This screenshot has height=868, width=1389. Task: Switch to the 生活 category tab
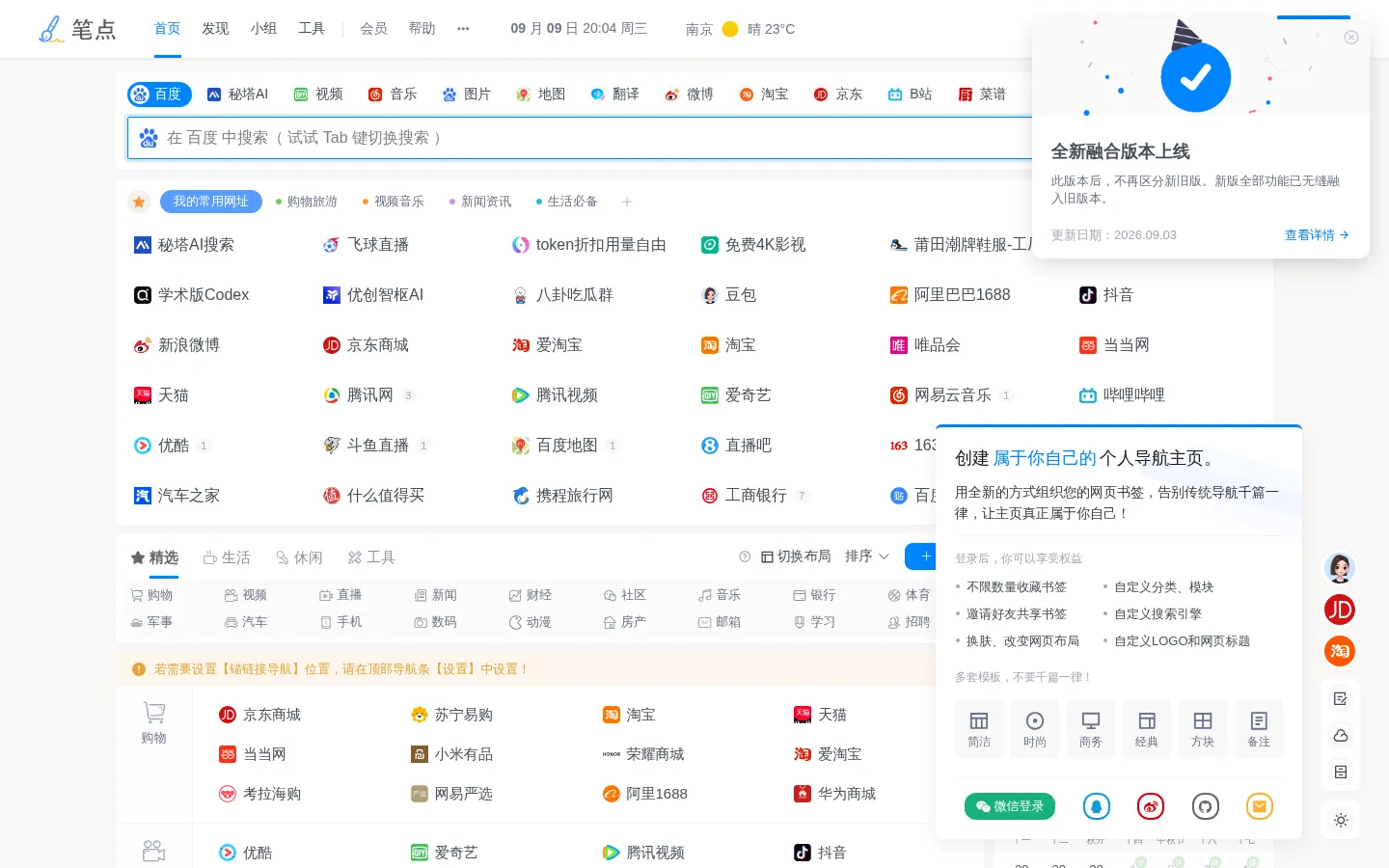coord(227,557)
